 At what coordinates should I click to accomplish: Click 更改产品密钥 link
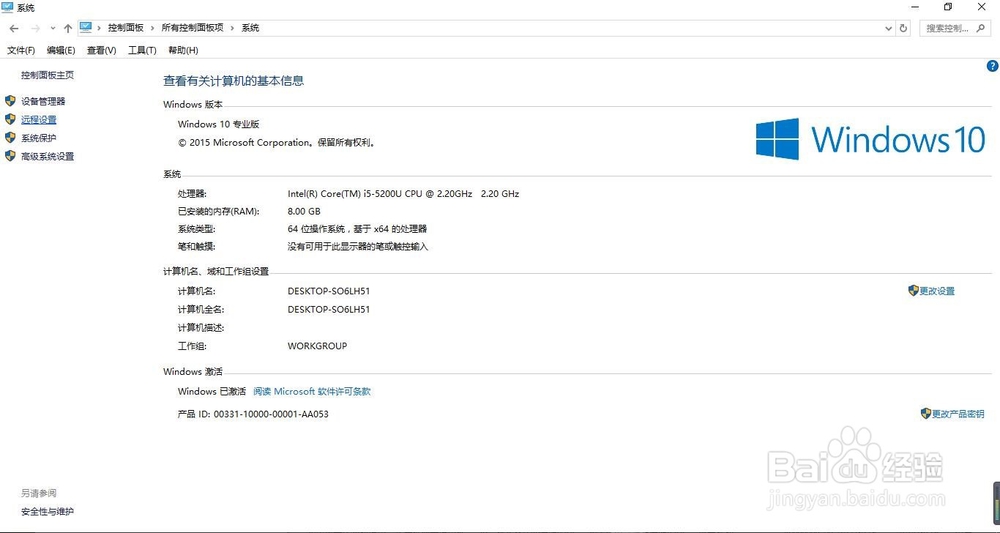click(958, 414)
